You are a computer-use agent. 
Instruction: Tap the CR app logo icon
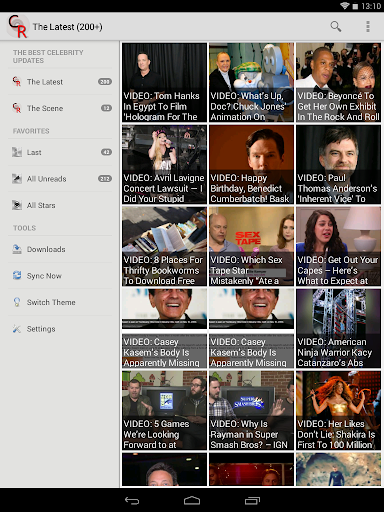[17, 26]
